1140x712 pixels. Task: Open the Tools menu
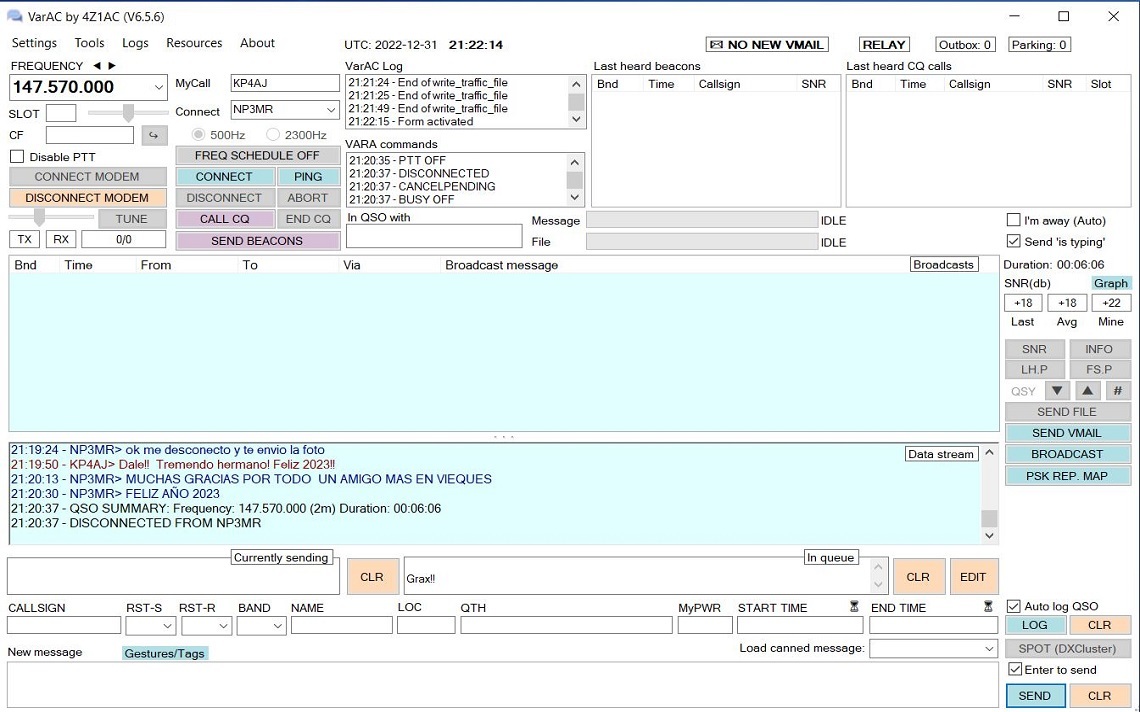pyautogui.click(x=89, y=43)
